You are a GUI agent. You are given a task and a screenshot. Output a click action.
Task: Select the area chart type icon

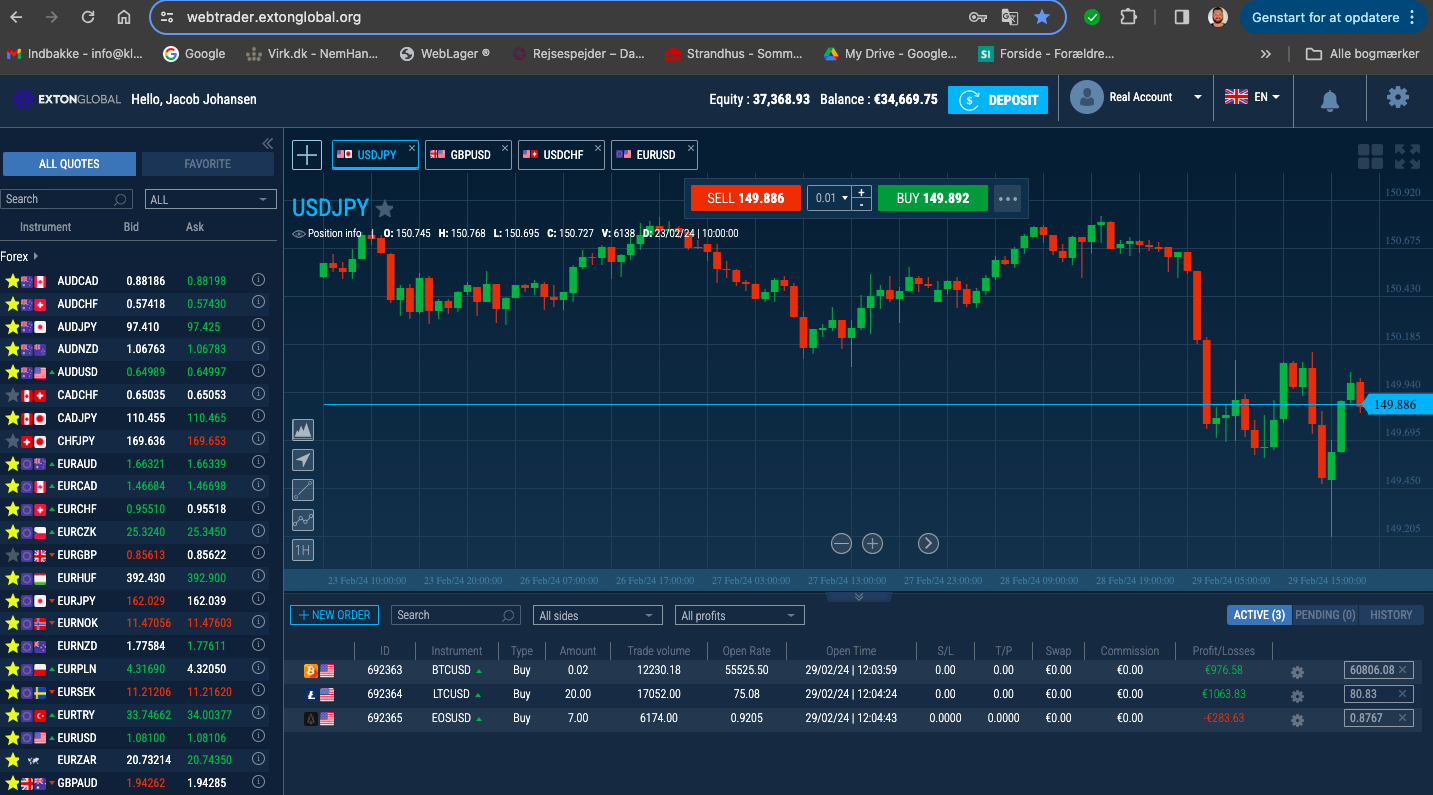303,430
